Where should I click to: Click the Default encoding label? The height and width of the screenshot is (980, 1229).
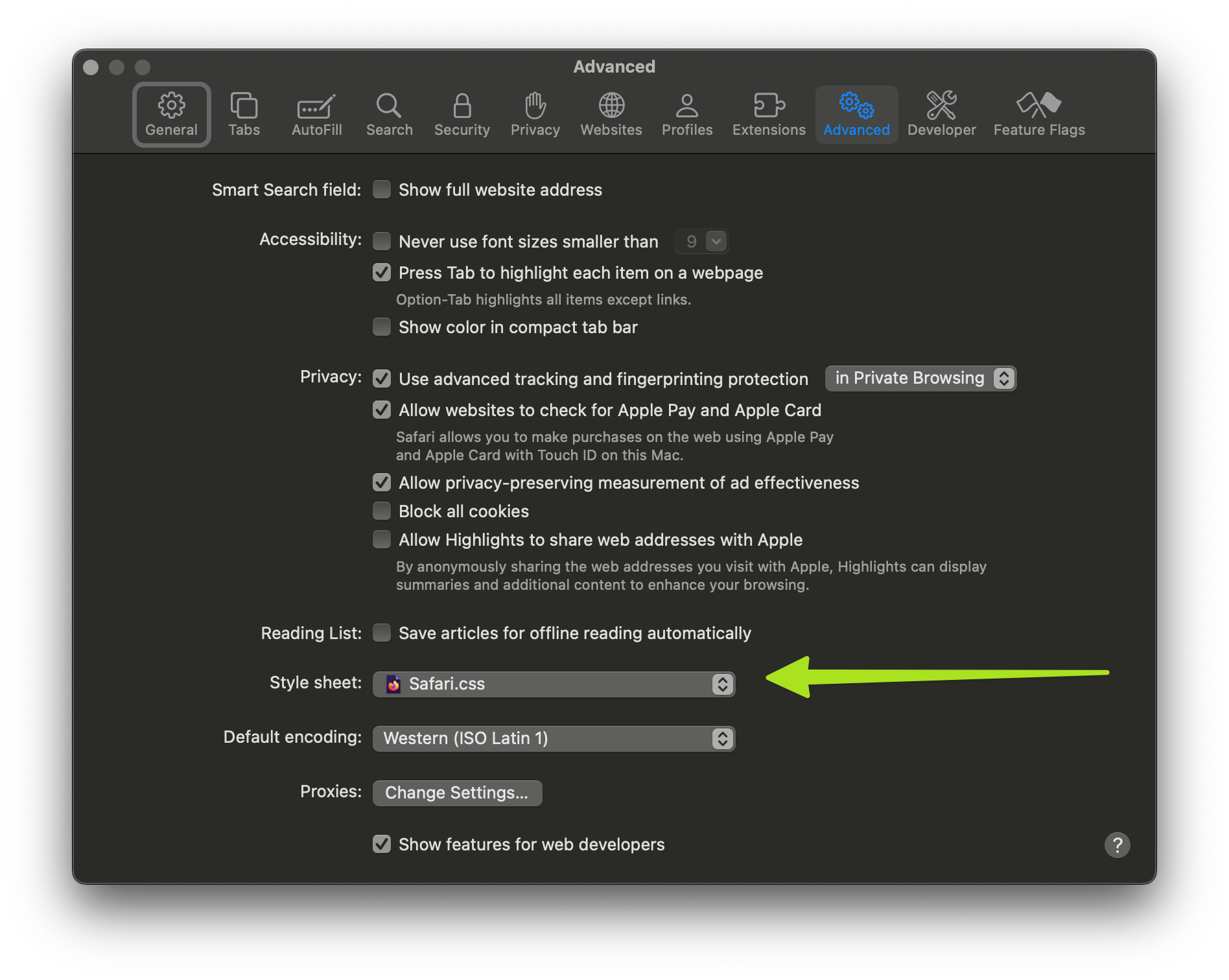pyautogui.click(x=292, y=737)
